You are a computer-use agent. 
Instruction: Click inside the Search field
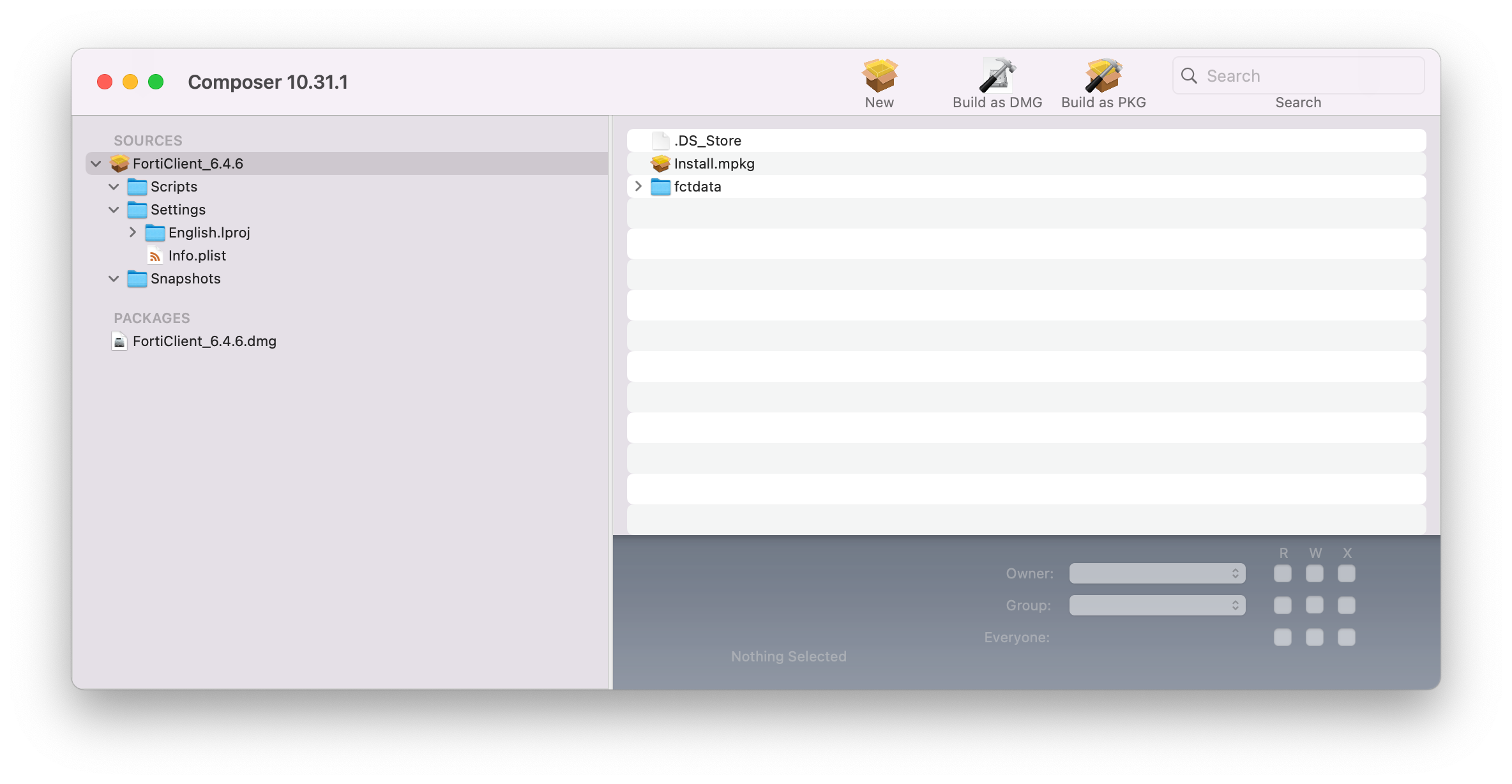tap(1298, 75)
